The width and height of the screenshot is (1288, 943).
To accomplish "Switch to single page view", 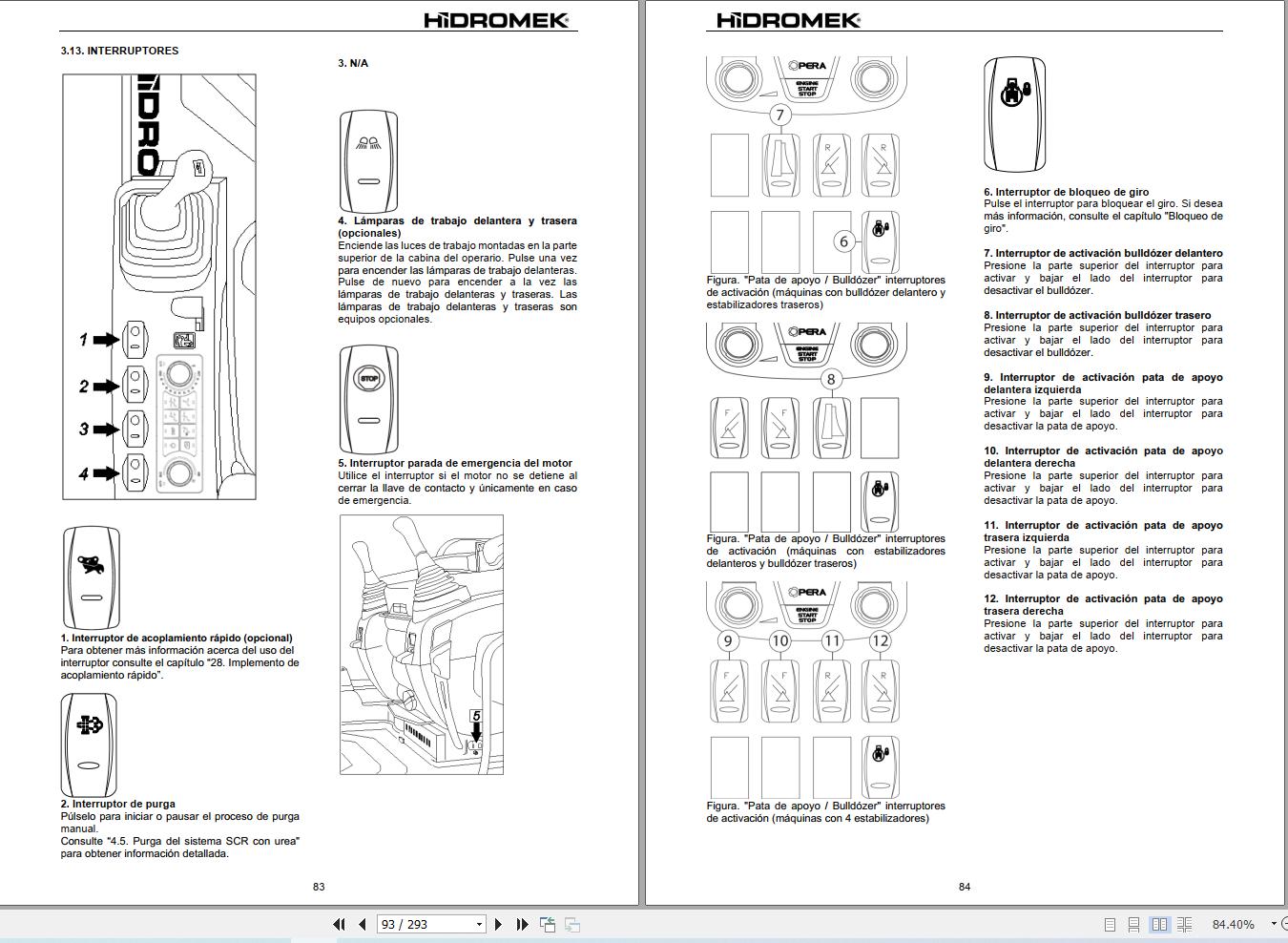I will (x=1110, y=924).
